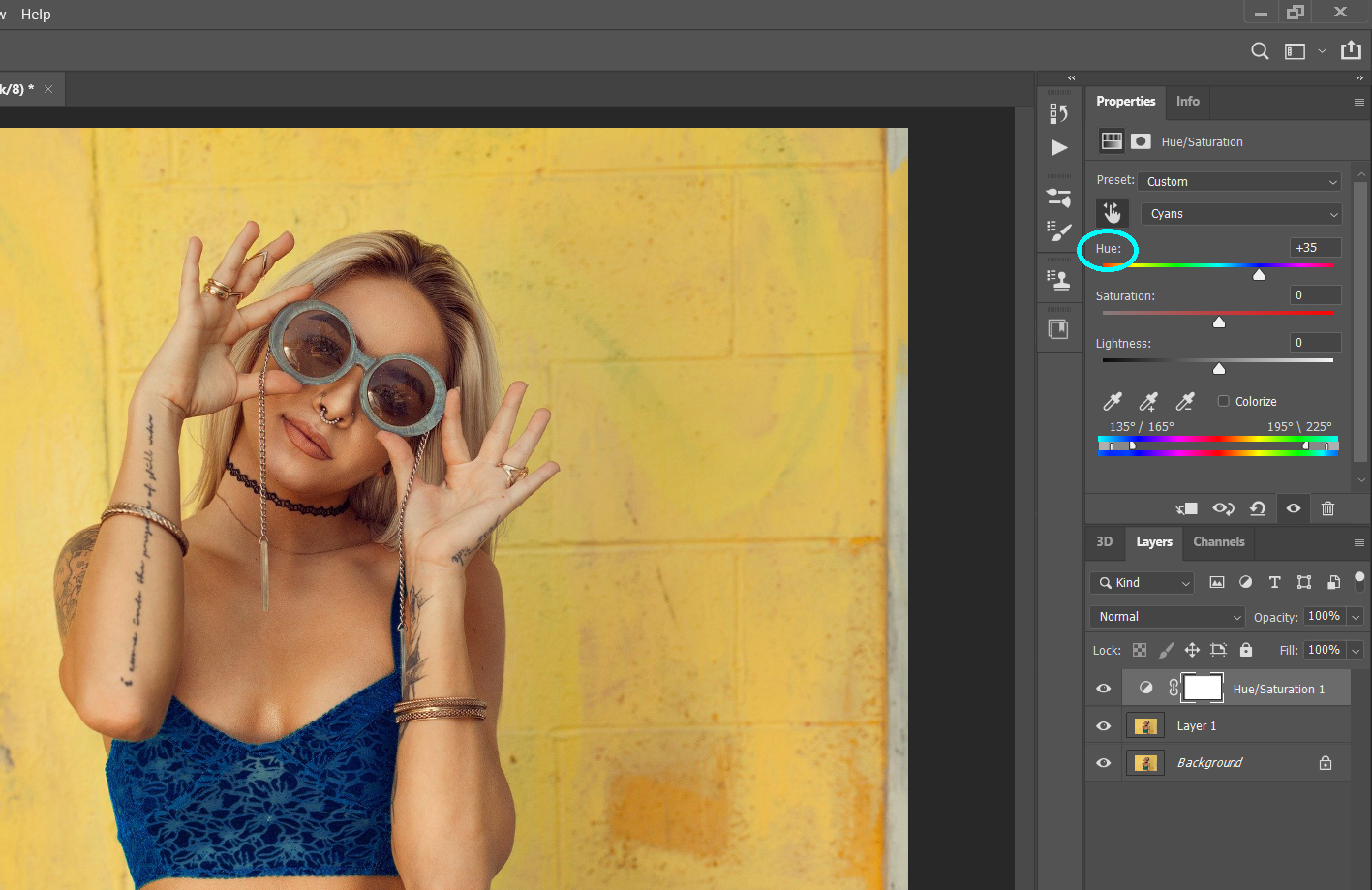Toggle adjustment layer visibility eye in Properties
The image size is (1372, 890).
pyautogui.click(x=1294, y=508)
